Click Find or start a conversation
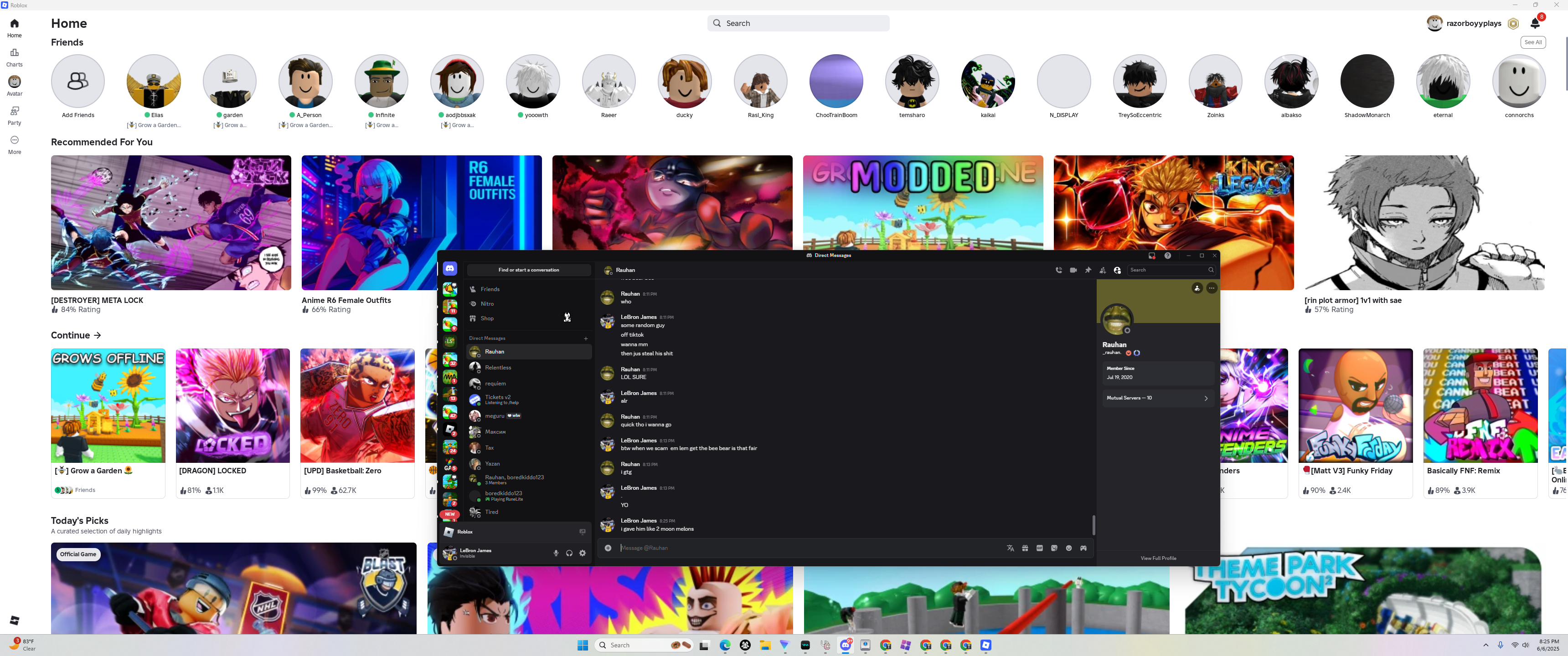 tap(528, 270)
